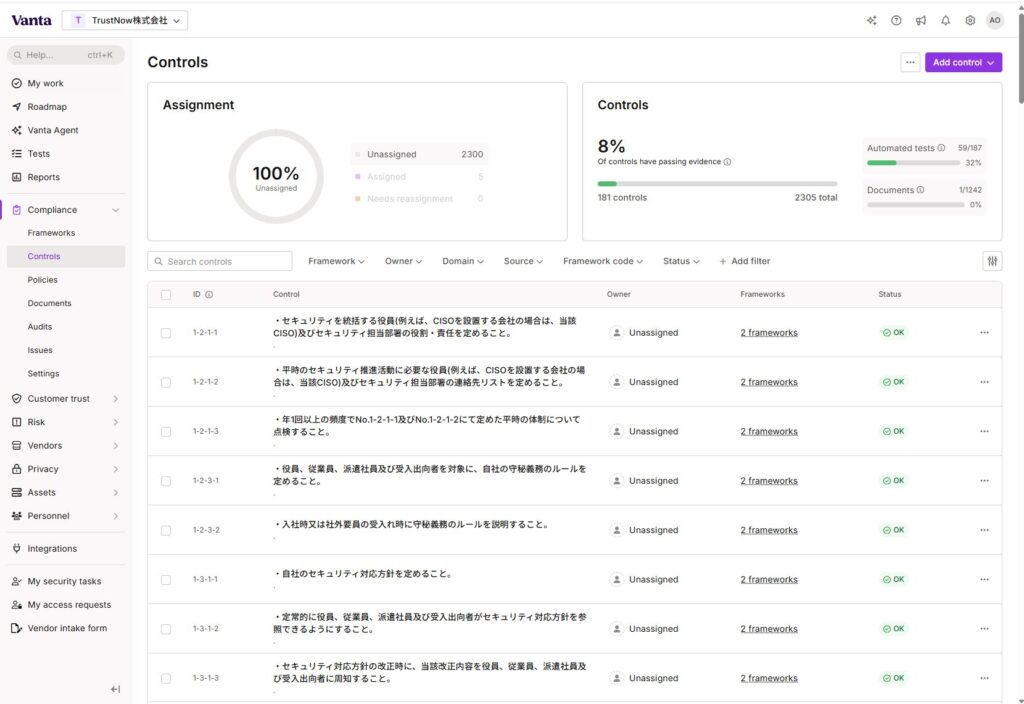Open the Vendor intake form menu item
The image size is (1024, 704).
point(67,628)
